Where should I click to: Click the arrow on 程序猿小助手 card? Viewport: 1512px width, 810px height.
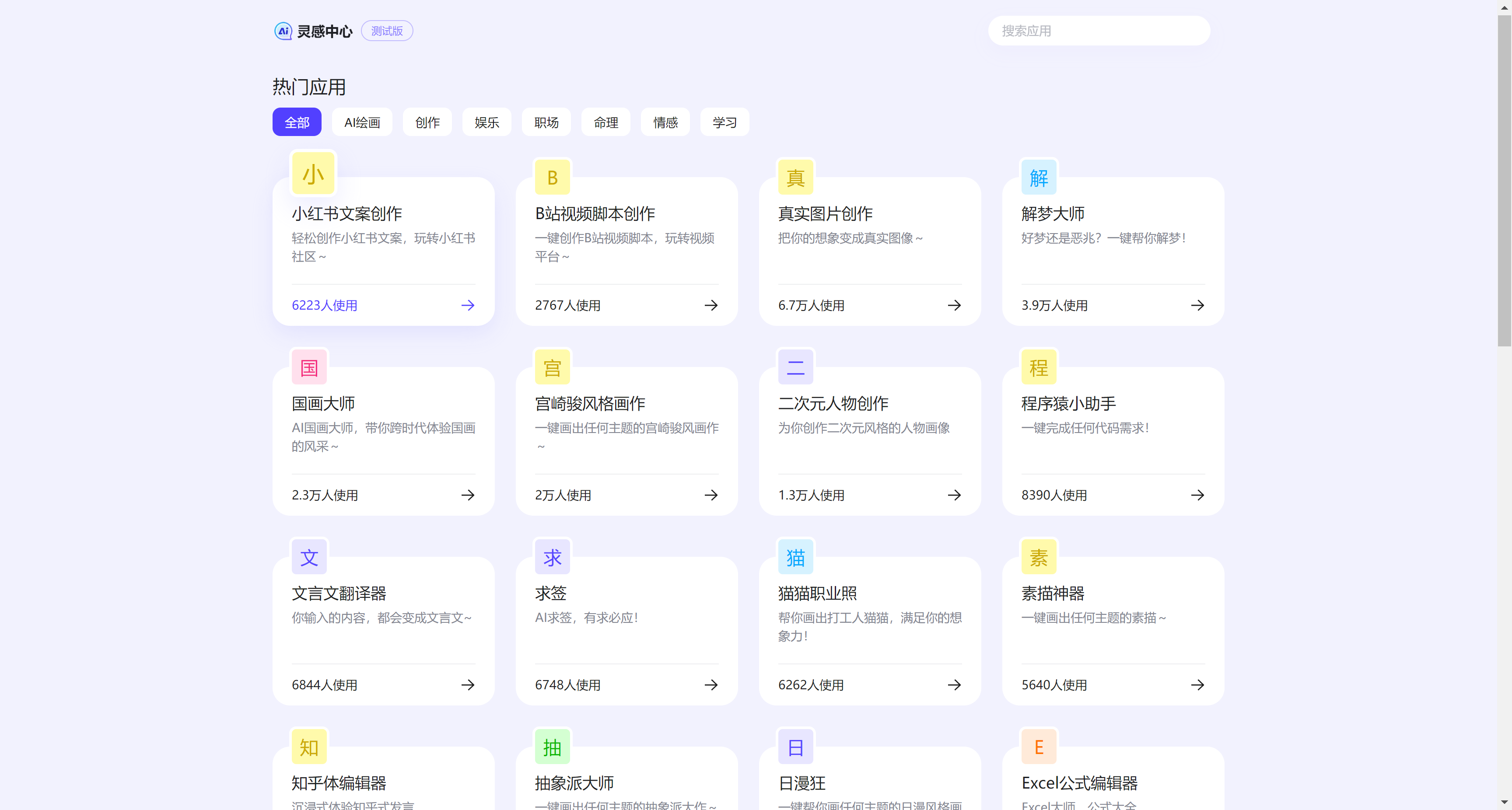point(1197,495)
